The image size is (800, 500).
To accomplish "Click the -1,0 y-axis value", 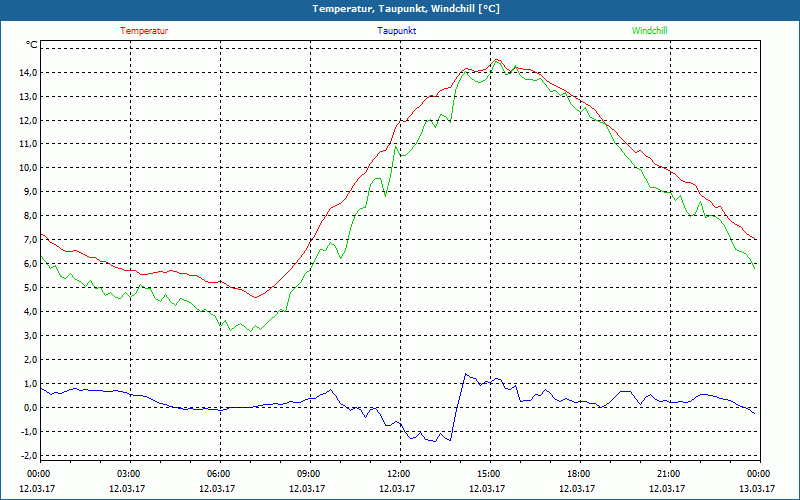I will (29, 432).
